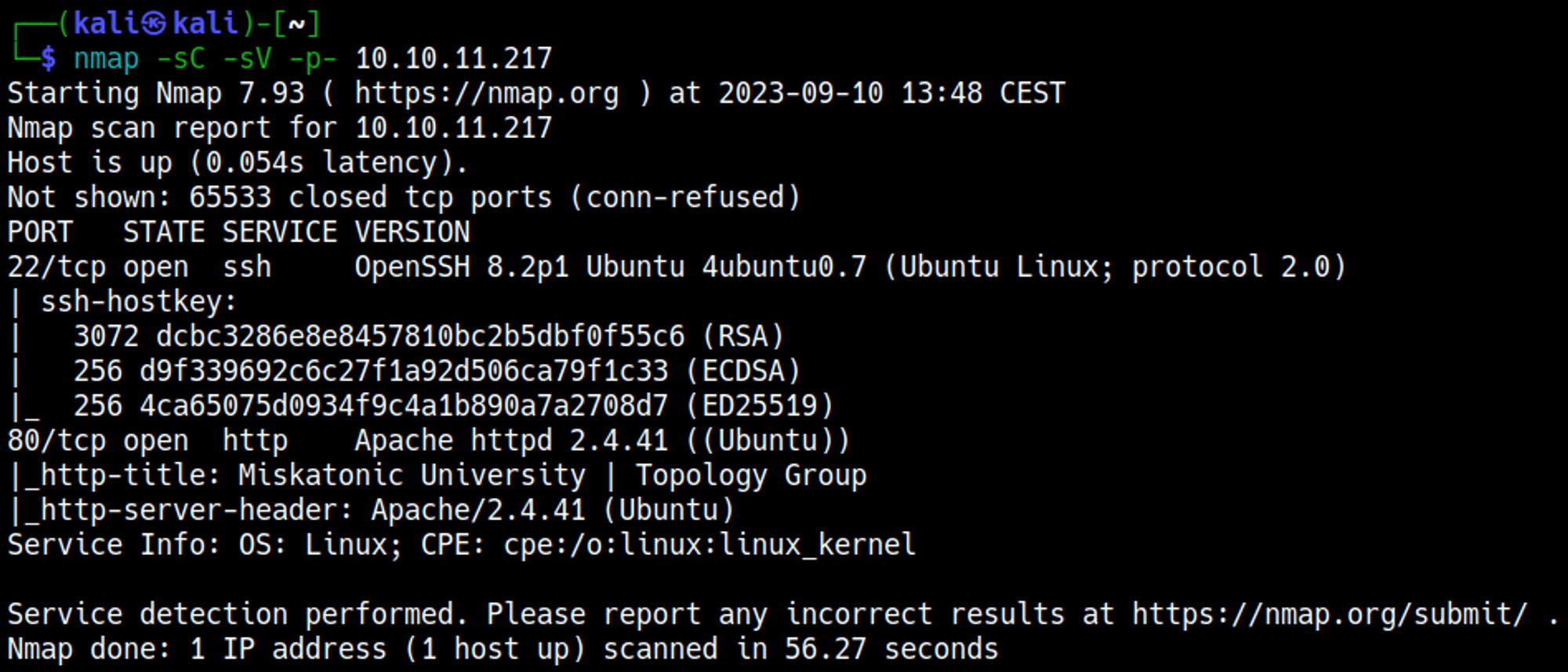Screen dimensions: 1568x672
Task: Click the -p- flag in command
Action: (x=312, y=59)
